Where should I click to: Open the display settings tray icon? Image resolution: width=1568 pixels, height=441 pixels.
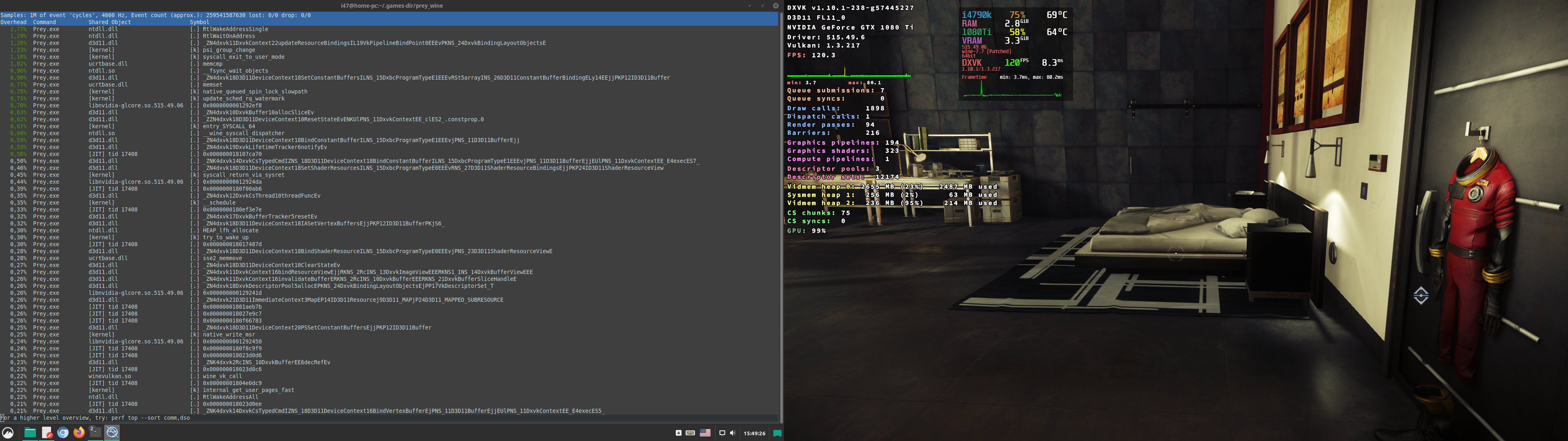[722, 433]
